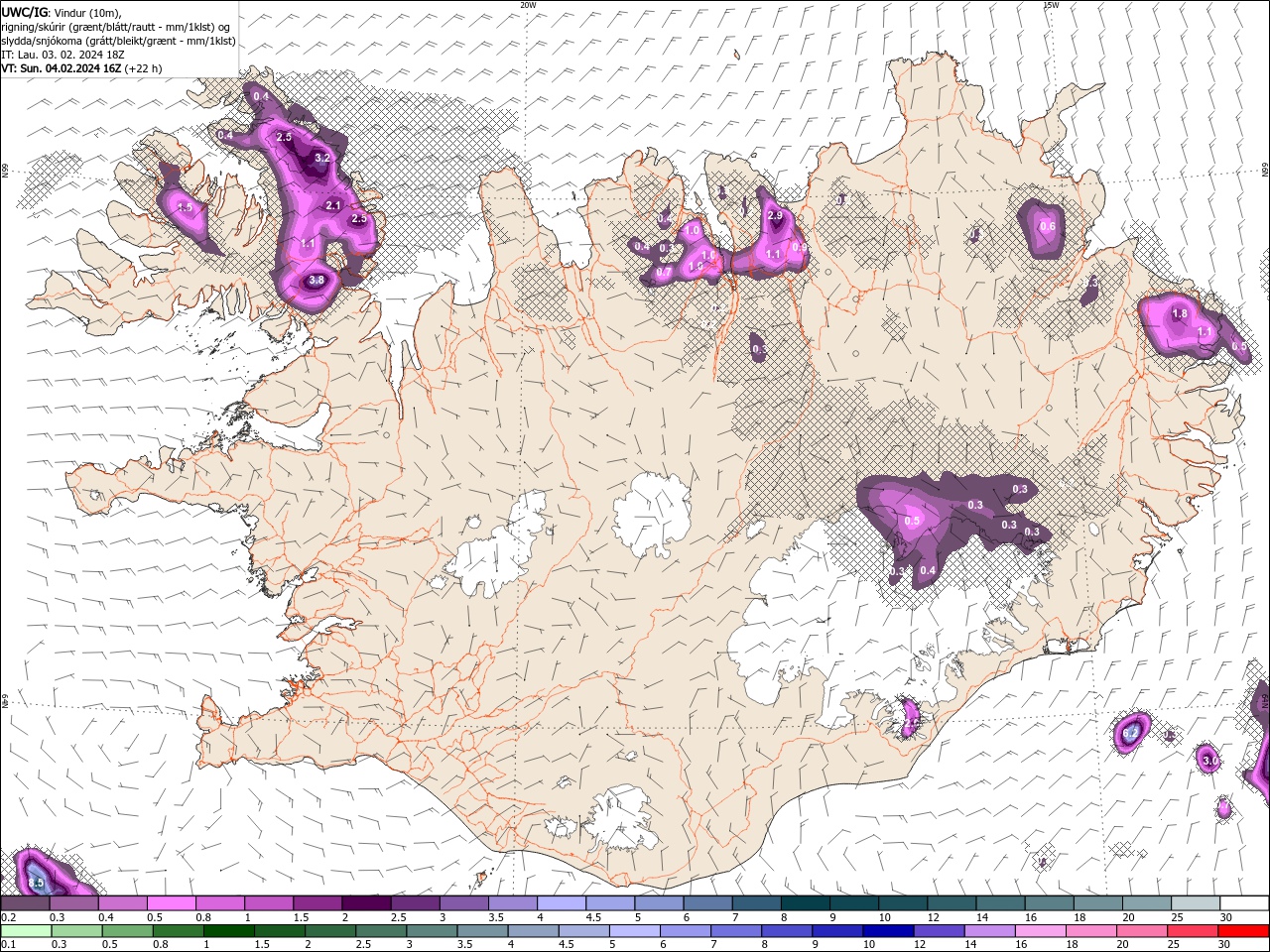Select upper legend swatch between 0.3 and 0.4
The image size is (1270, 952).
[x=73, y=902]
